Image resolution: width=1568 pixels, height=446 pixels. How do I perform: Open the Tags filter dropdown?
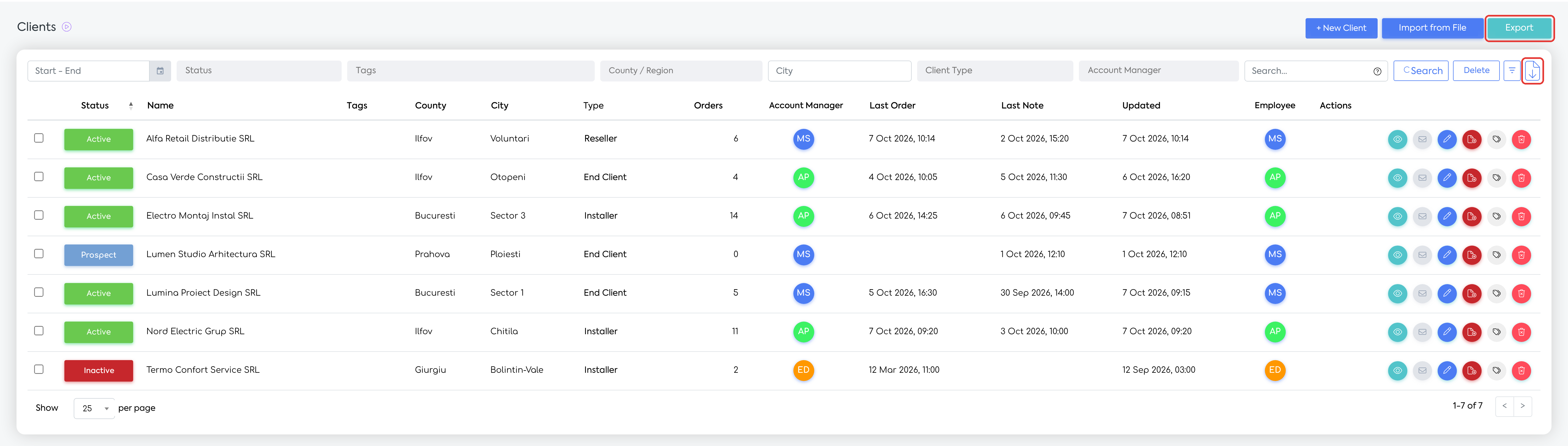[x=470, y=71]
